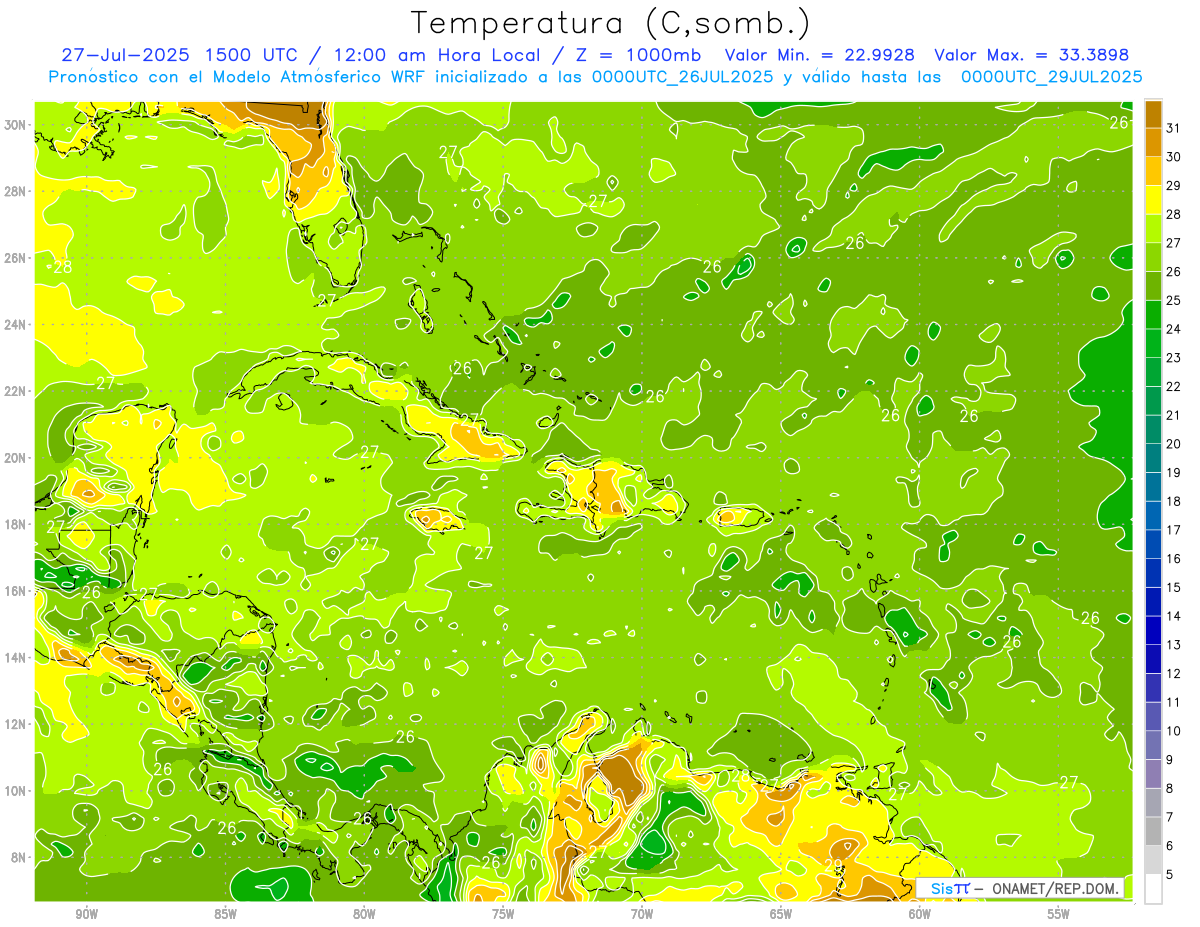Click the "75W" longitude axis label
Image resolution: width=1200 pixels, height=927 pixels.
tap(503, 914)
